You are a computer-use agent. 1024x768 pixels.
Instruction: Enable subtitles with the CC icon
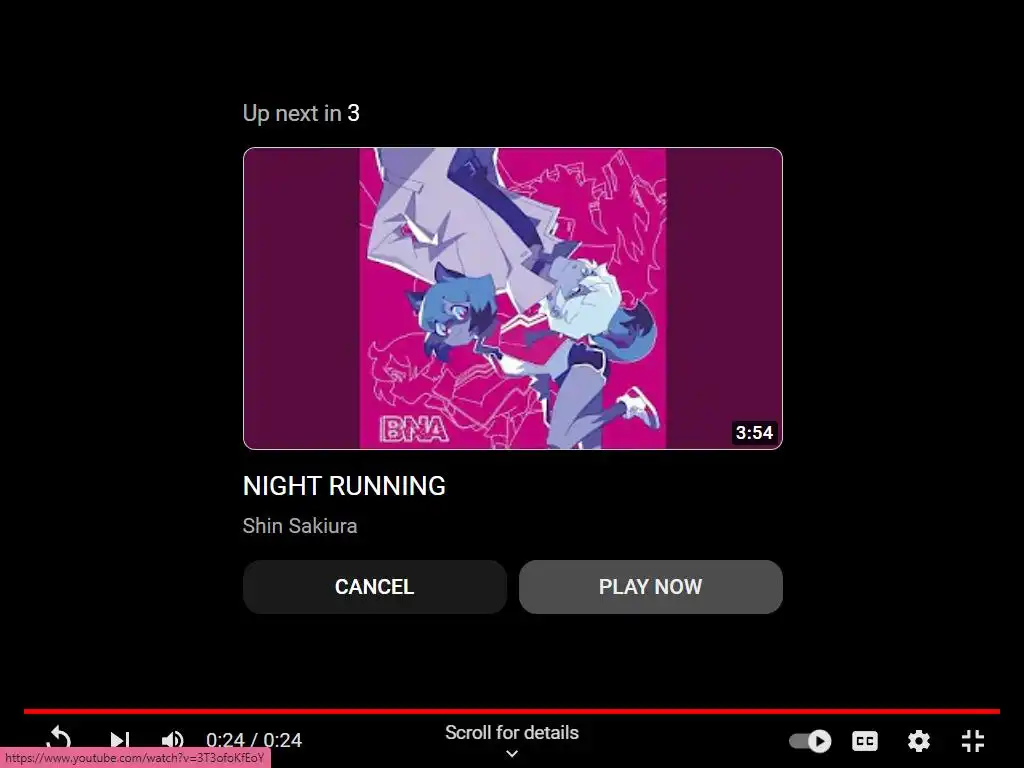coord(865,741)
